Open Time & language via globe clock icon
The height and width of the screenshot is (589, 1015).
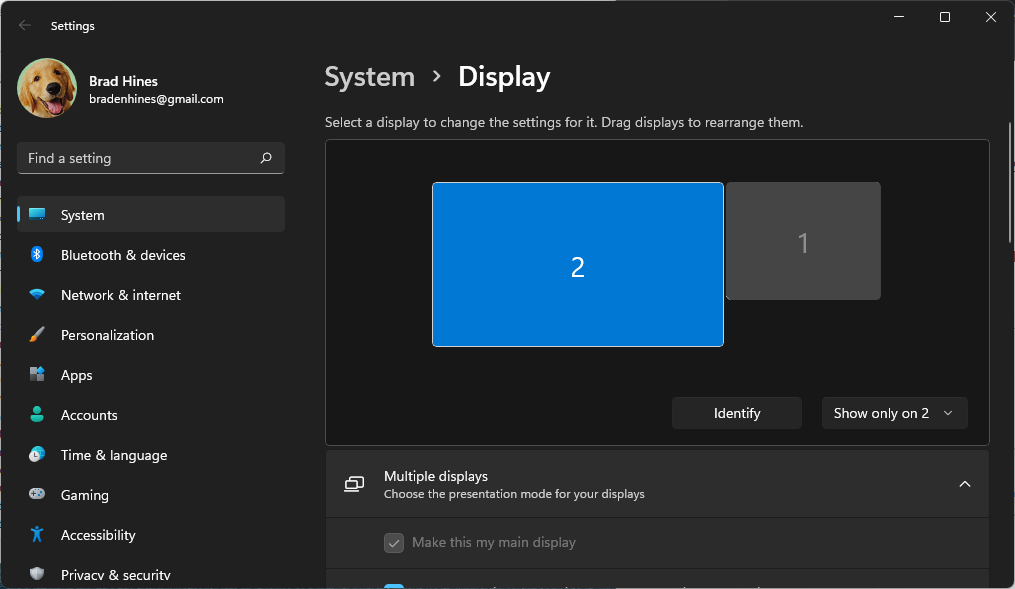click(37, 455)
